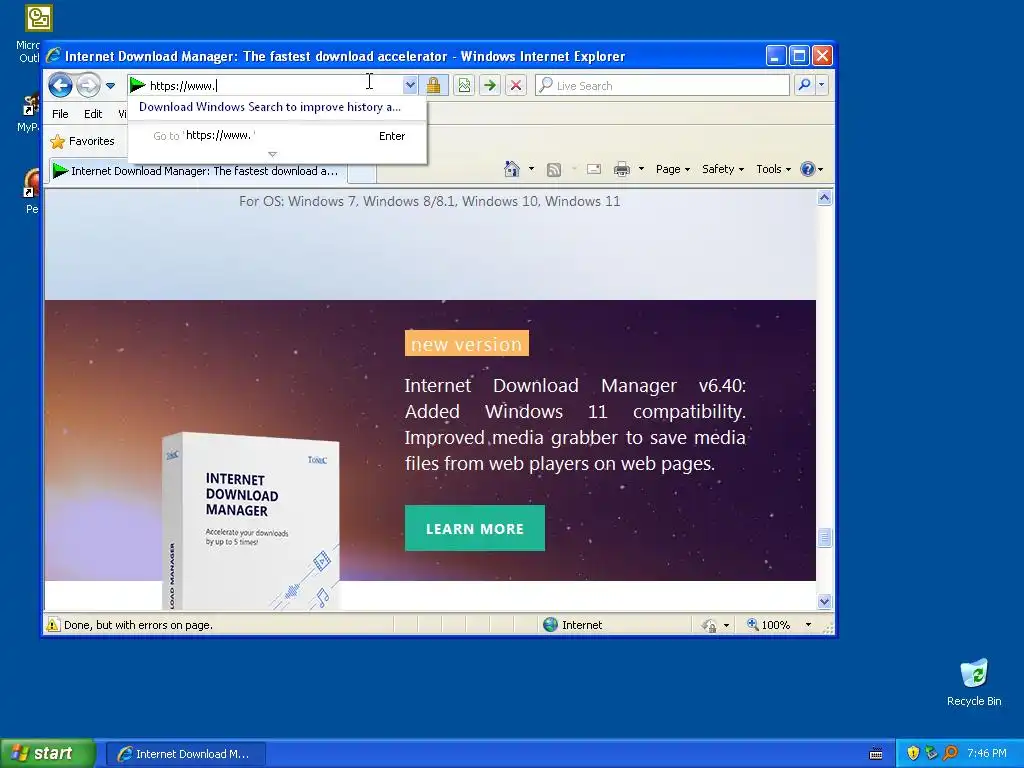Click the 'new version' orange label

(466, 344)
